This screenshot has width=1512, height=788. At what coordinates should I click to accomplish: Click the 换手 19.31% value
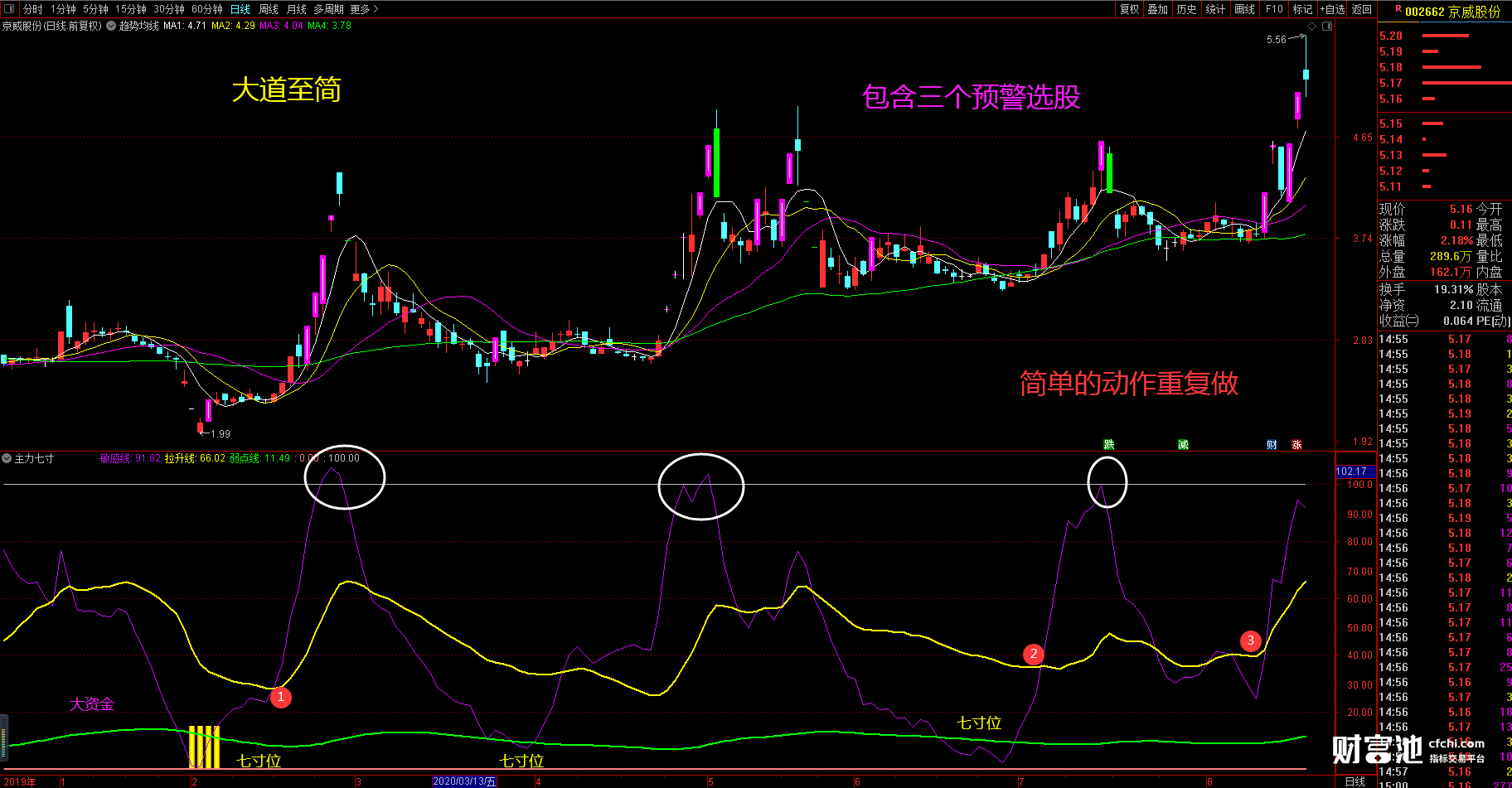click(x=1454, y=289)
